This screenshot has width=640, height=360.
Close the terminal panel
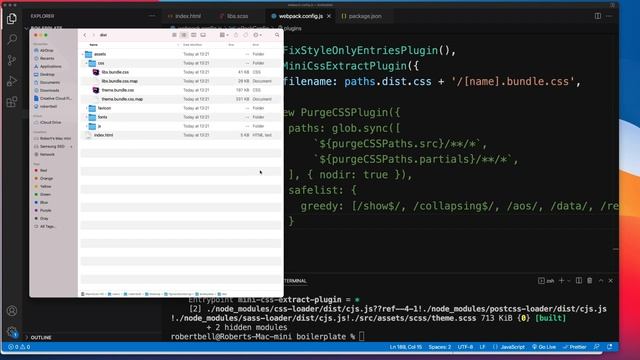[611, 280]
